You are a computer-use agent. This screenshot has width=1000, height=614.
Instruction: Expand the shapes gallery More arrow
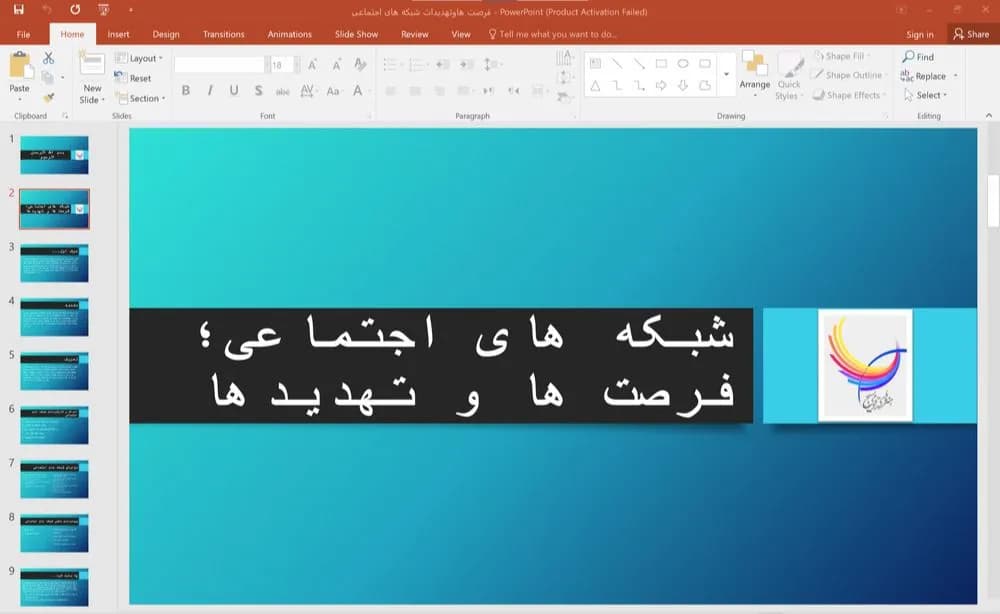tap(726, 75)
